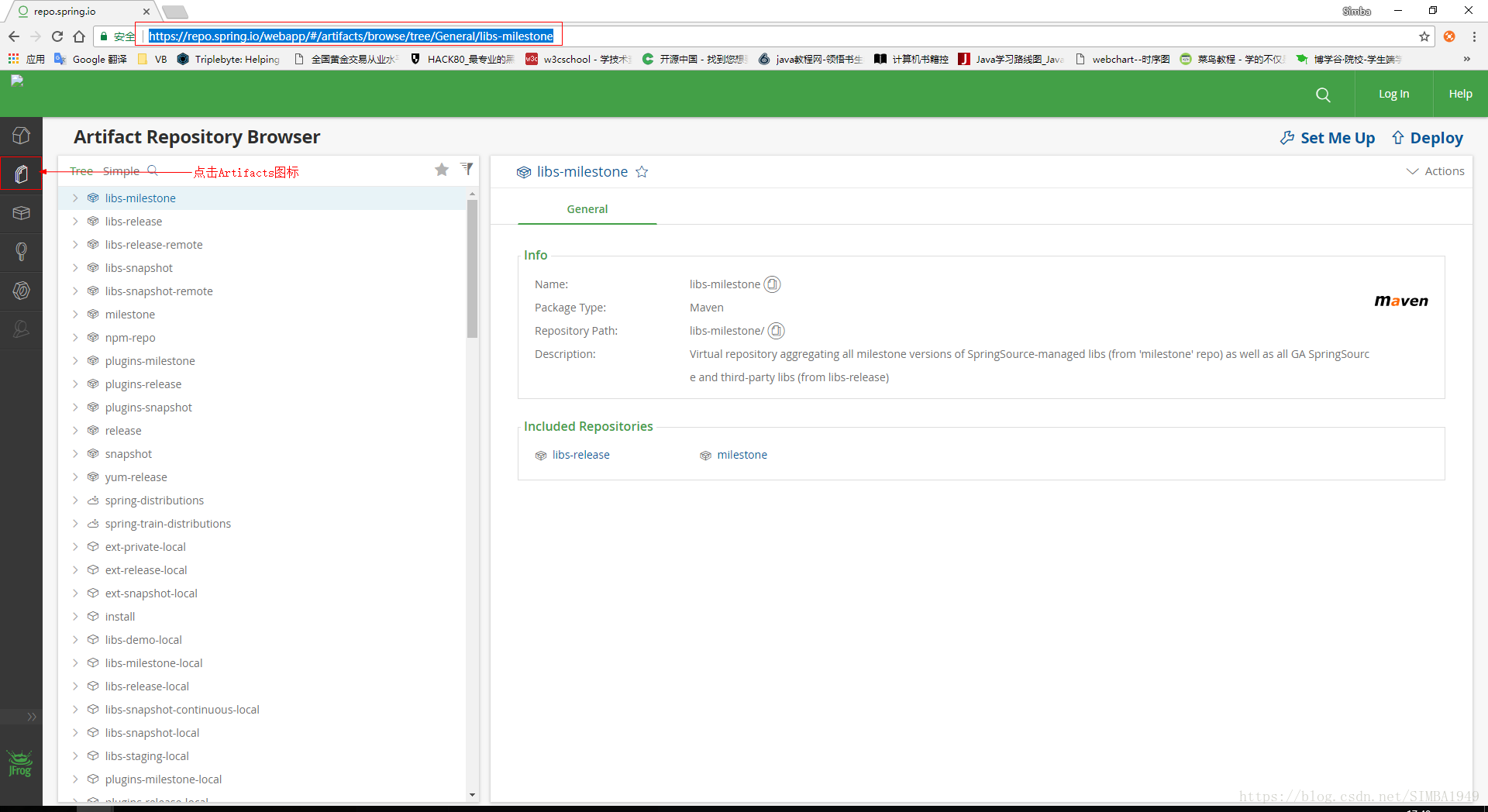The image size is (1488, 812).
Task: Expand the npm-repo tree node
Action: click(75, 338)
